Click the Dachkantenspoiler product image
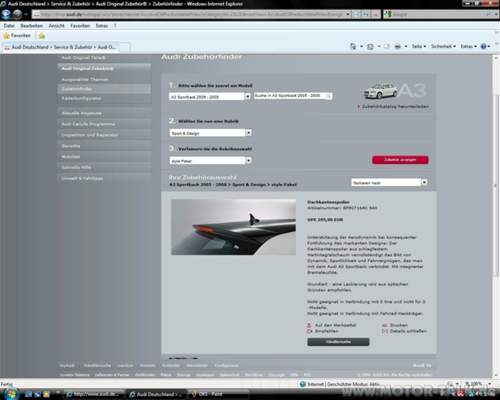The image size is (500, 400). point(233,227)
